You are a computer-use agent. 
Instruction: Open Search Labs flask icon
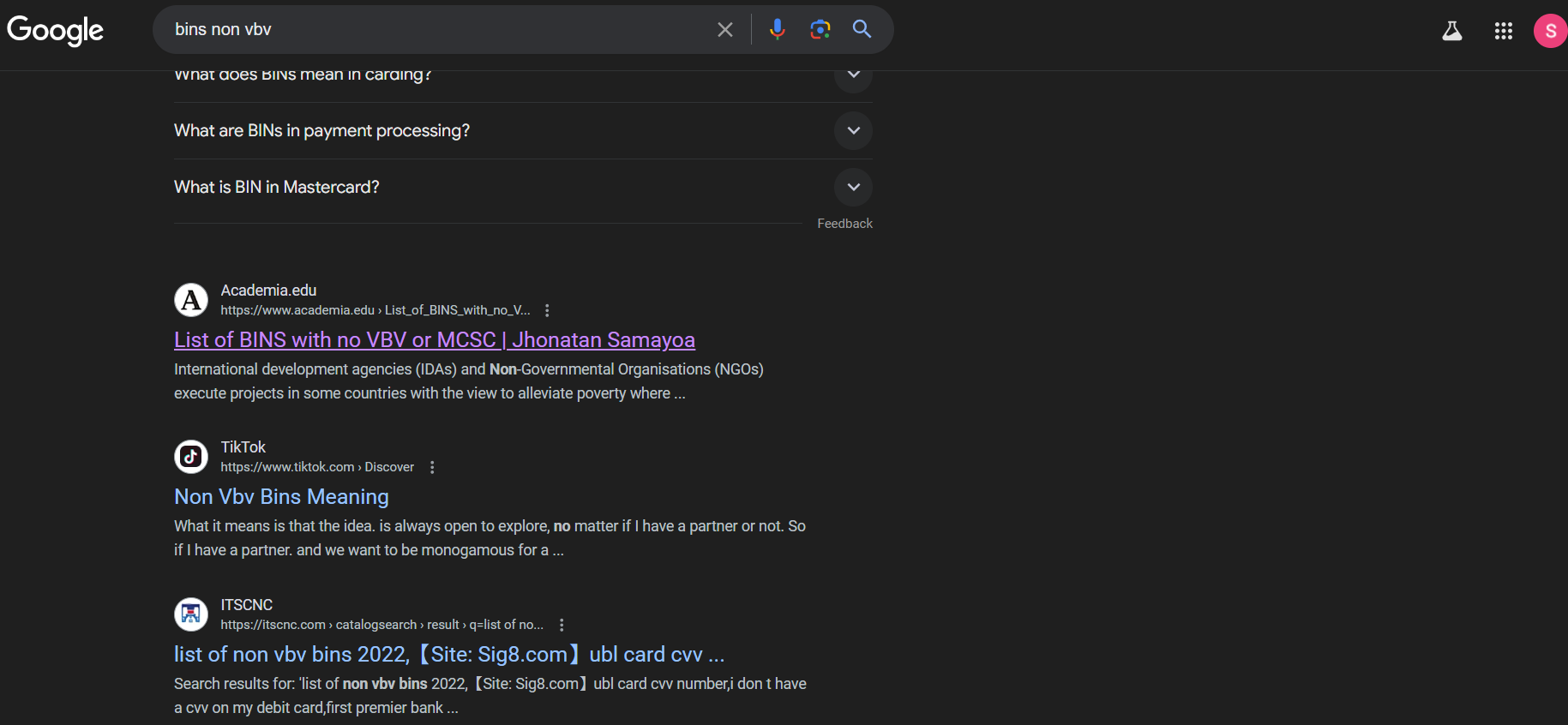(1451, 32)
